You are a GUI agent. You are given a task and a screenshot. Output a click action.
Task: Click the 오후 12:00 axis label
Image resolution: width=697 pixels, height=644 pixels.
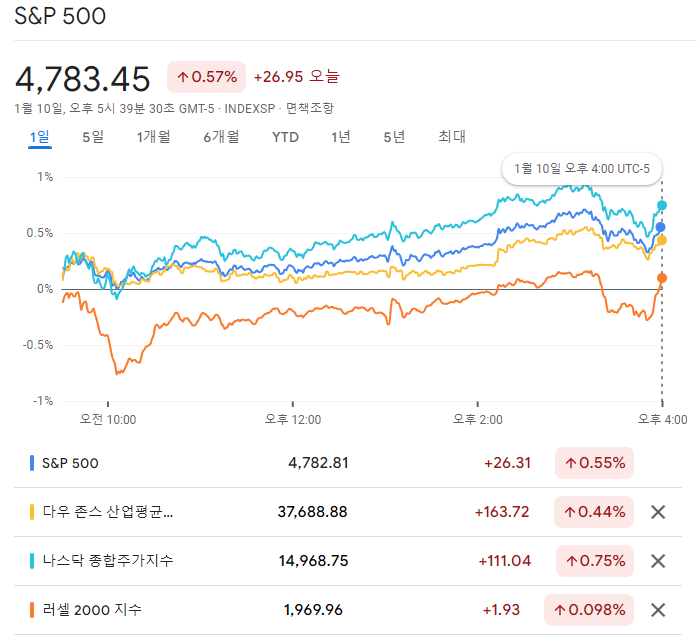point(293,420)
